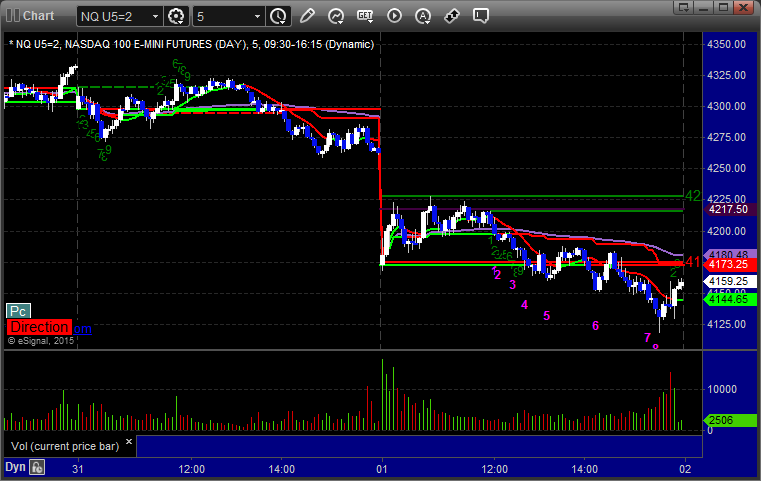Click the green 4144.65 price marker
This screenshot has height=481, width=761.
pyautogui.click(x=728, y=299)
